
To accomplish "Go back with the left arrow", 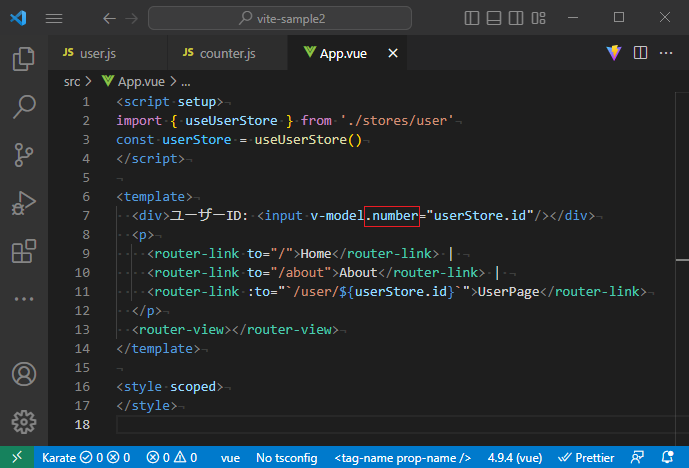I will pos(109,18).
